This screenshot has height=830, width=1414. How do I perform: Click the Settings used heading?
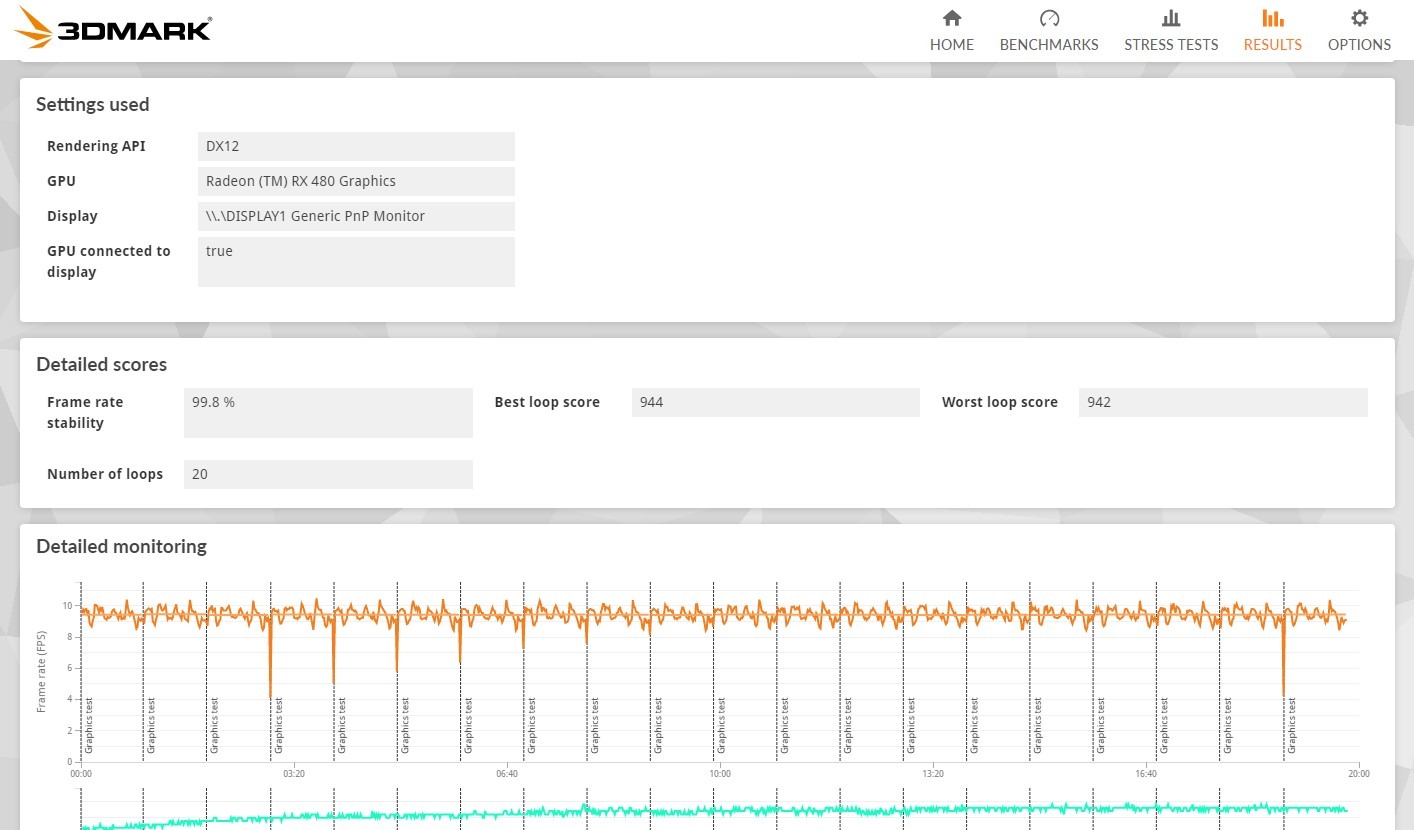(x=93, y=105)
